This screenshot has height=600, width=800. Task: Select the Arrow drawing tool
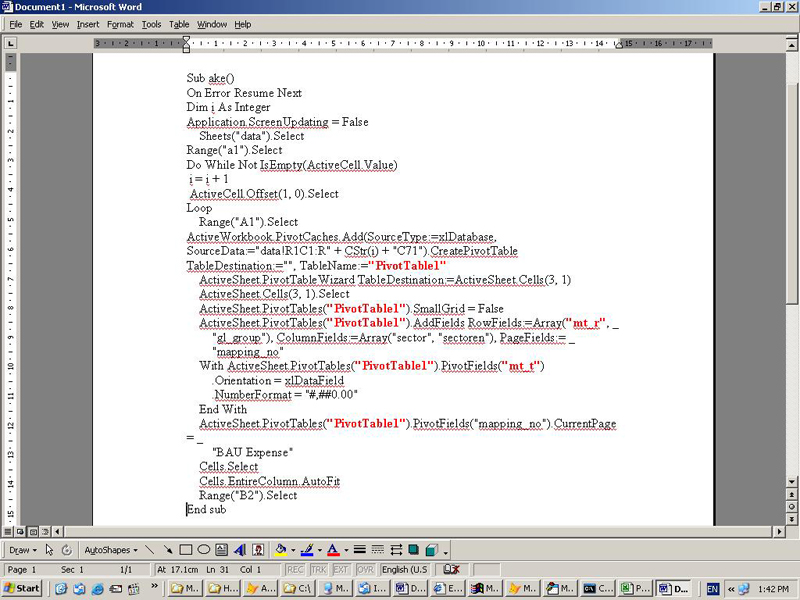(167, 550)
